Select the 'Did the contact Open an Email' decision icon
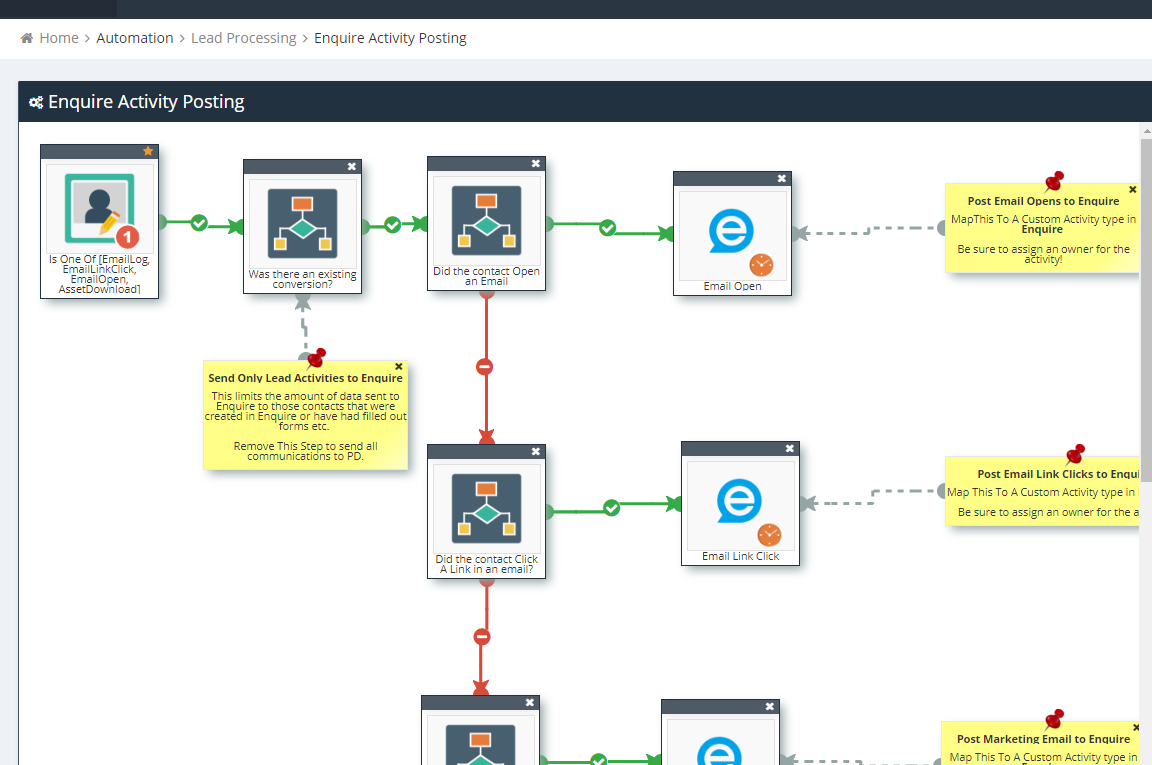 click(486, 220)
